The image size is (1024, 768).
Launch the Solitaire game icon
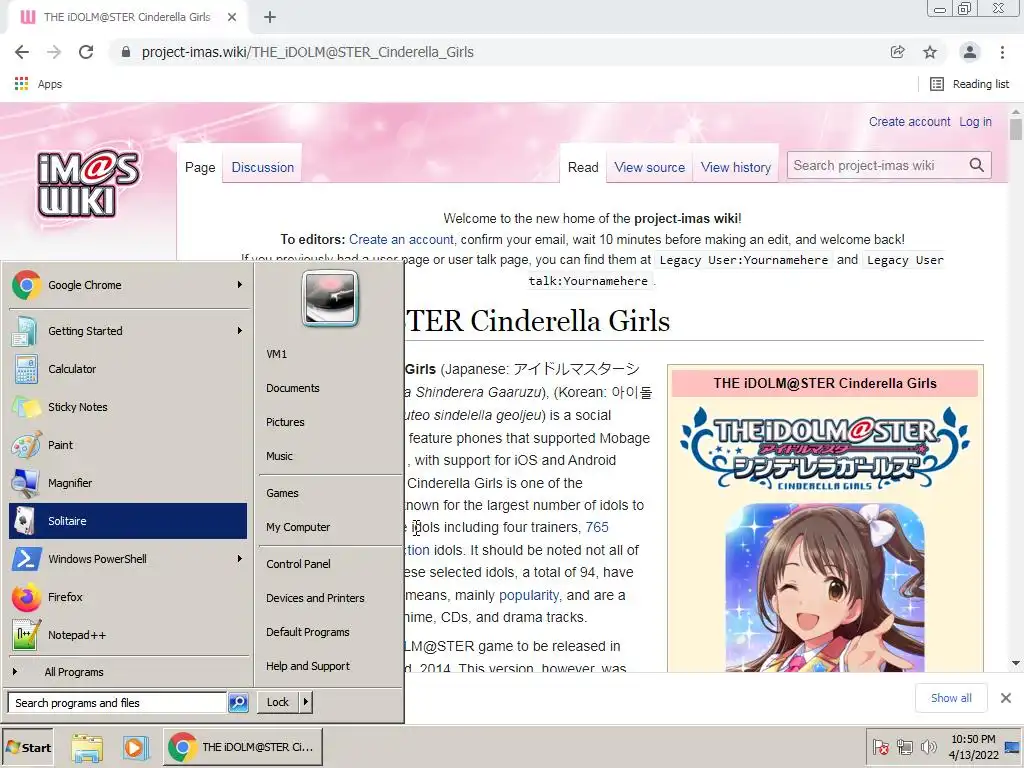click(25, 521)
